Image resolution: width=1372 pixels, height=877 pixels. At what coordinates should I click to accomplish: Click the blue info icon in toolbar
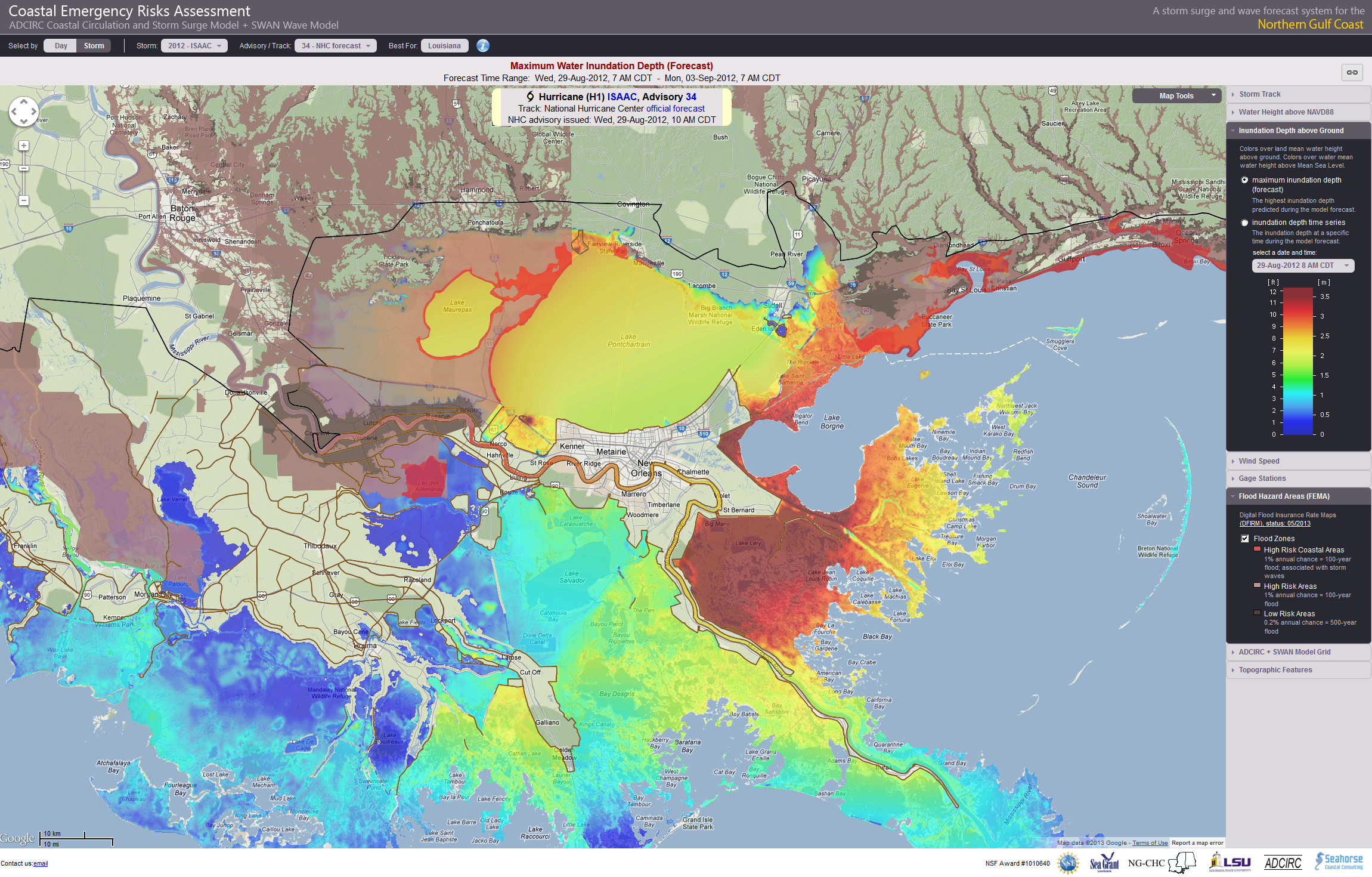[x=483, y=46]
